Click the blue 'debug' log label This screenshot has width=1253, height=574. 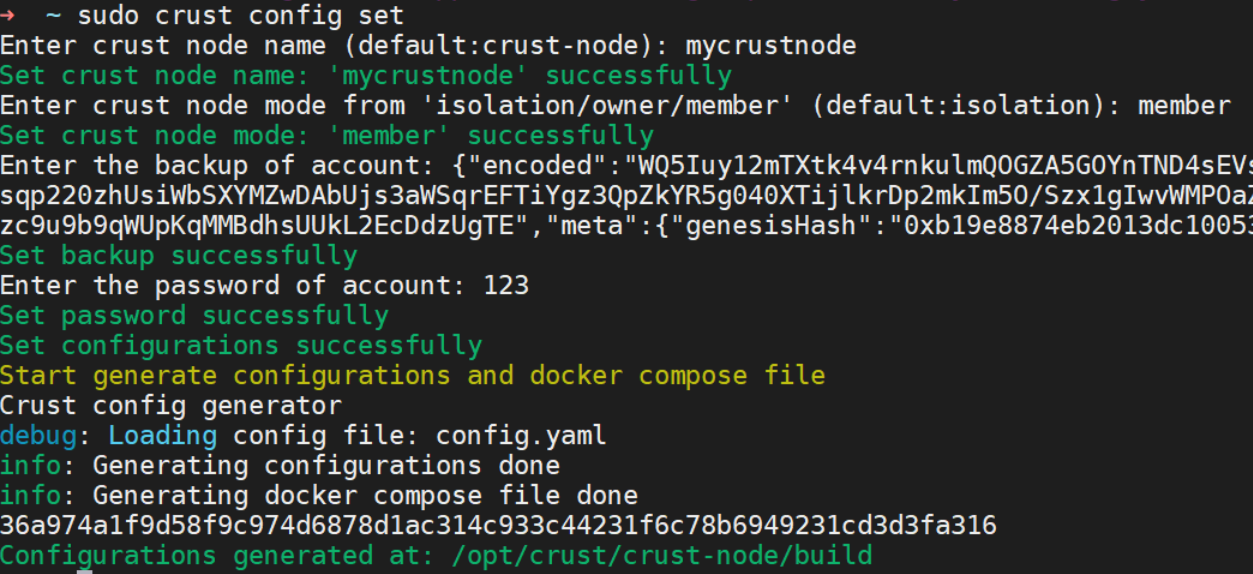point(38,436)
